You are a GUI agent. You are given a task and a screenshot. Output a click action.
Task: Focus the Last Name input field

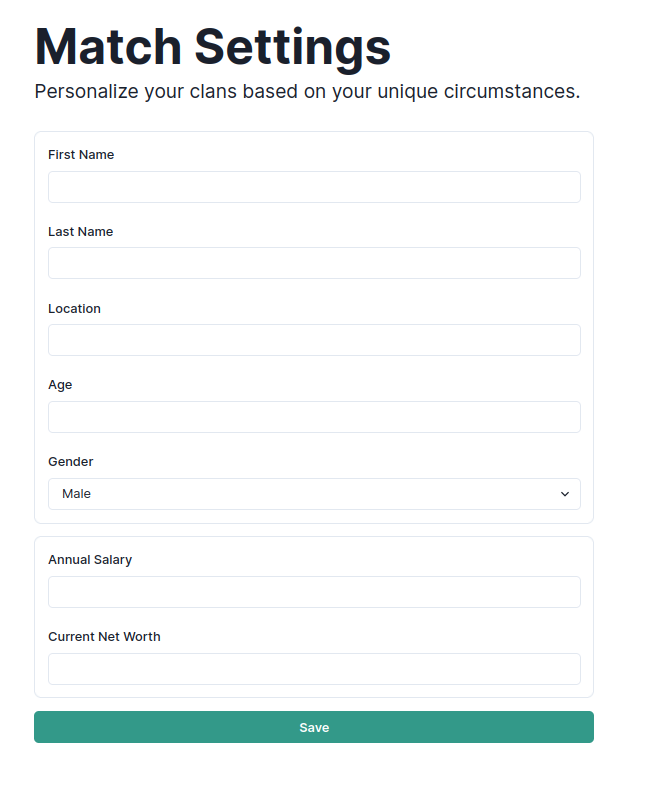click(314, 263)
